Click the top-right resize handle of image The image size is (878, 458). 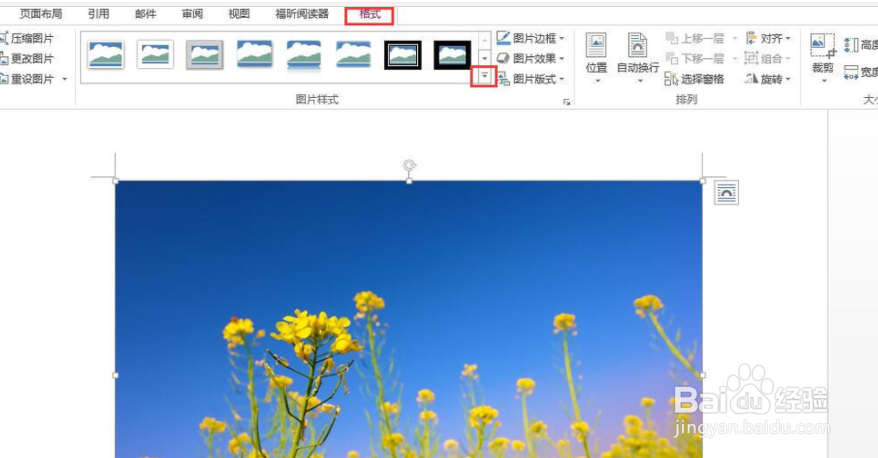(x=703, y=181)
